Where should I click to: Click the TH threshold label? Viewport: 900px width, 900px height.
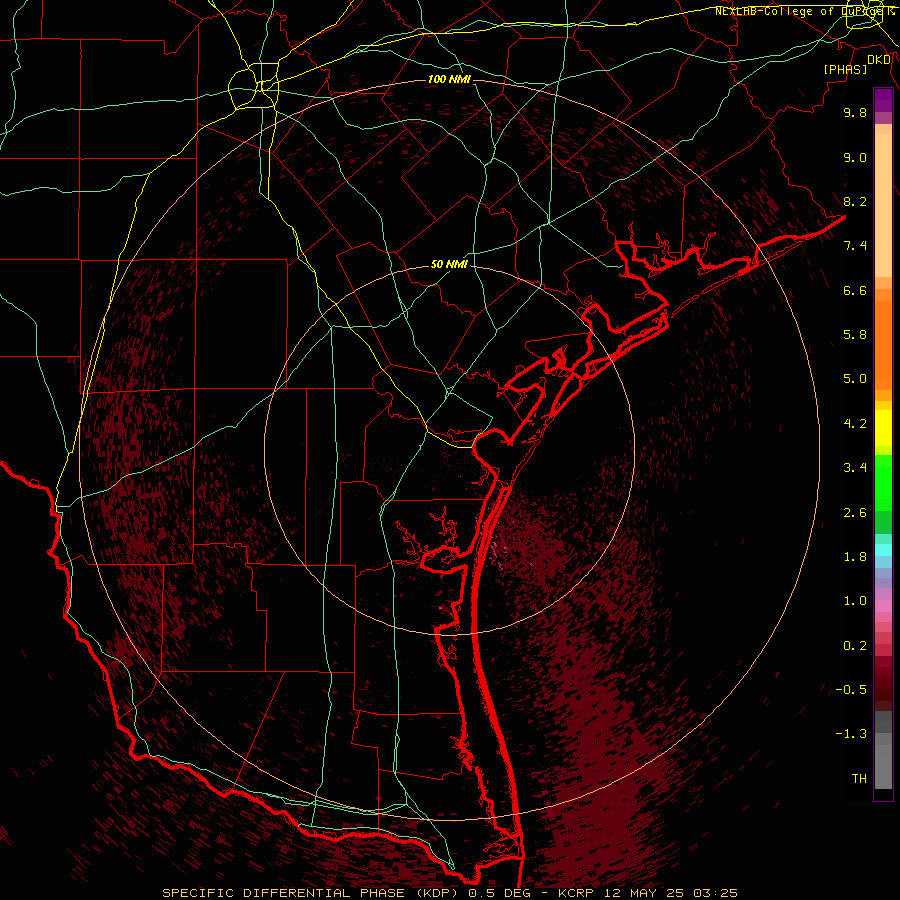click(859, 779)
